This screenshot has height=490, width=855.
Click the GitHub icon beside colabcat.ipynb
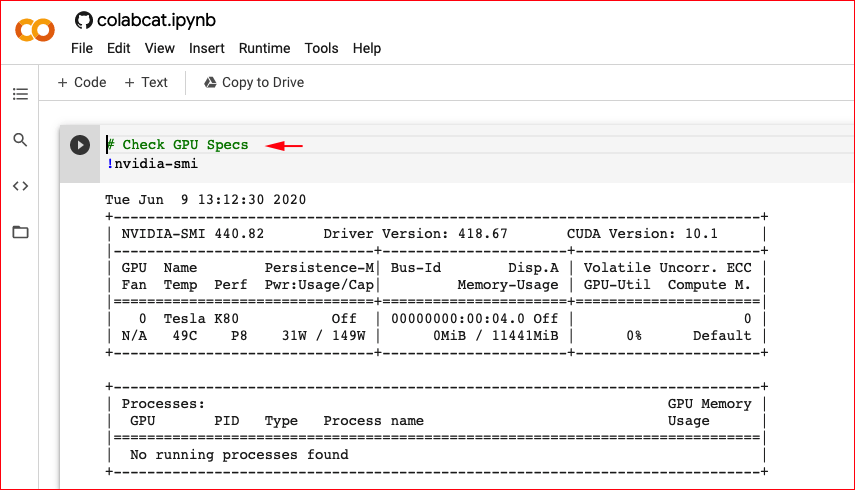83,21
